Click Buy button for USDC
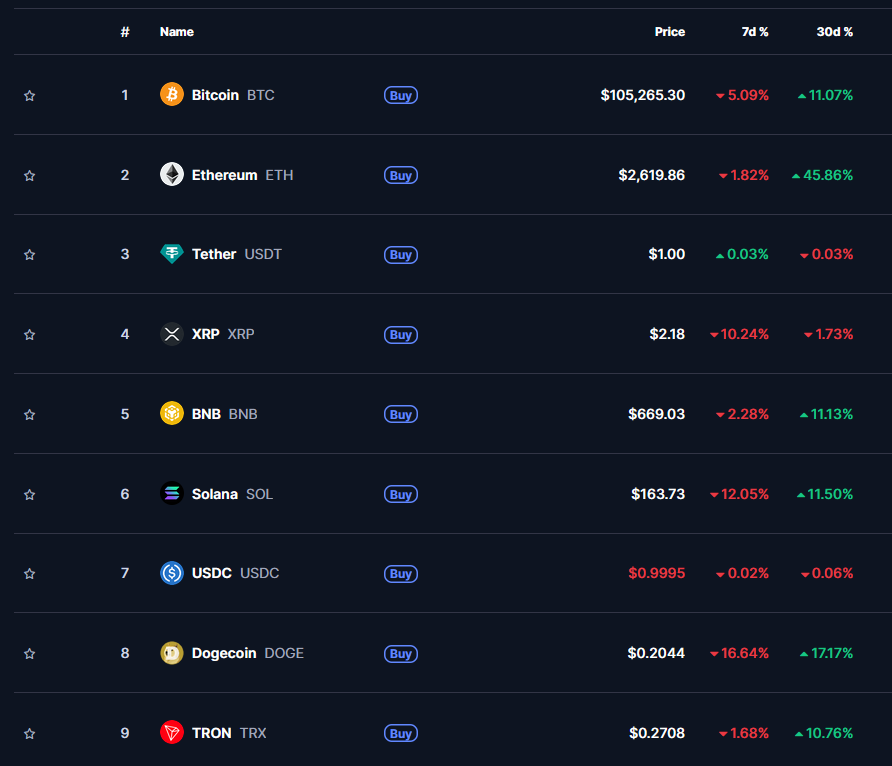892x766 pixels. pyautogui.click(x=401, y=574)
